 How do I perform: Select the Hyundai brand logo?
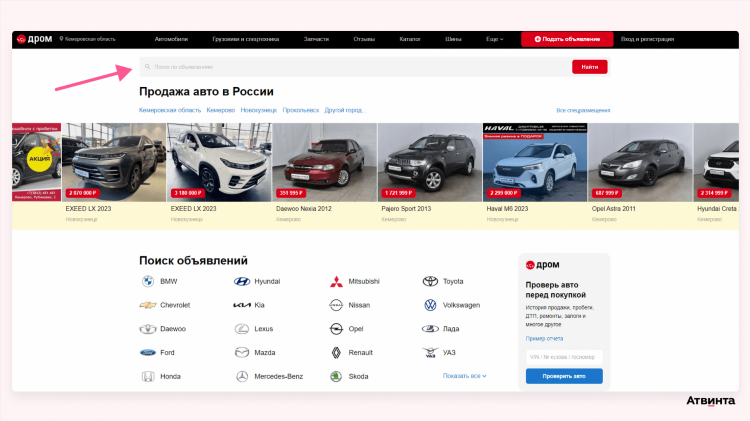pos(242,281)
